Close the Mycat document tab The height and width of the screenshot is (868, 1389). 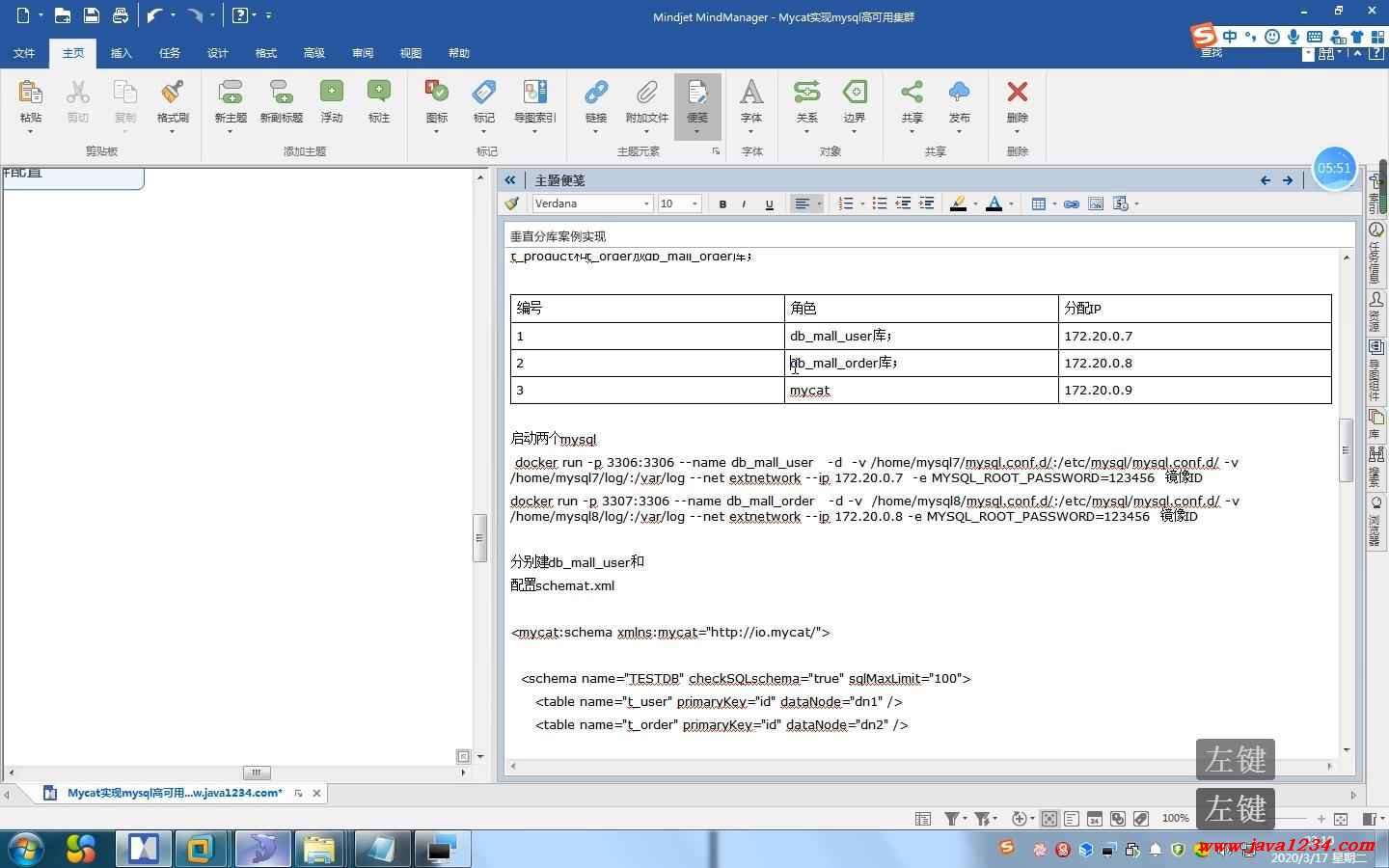click(316, 793)
